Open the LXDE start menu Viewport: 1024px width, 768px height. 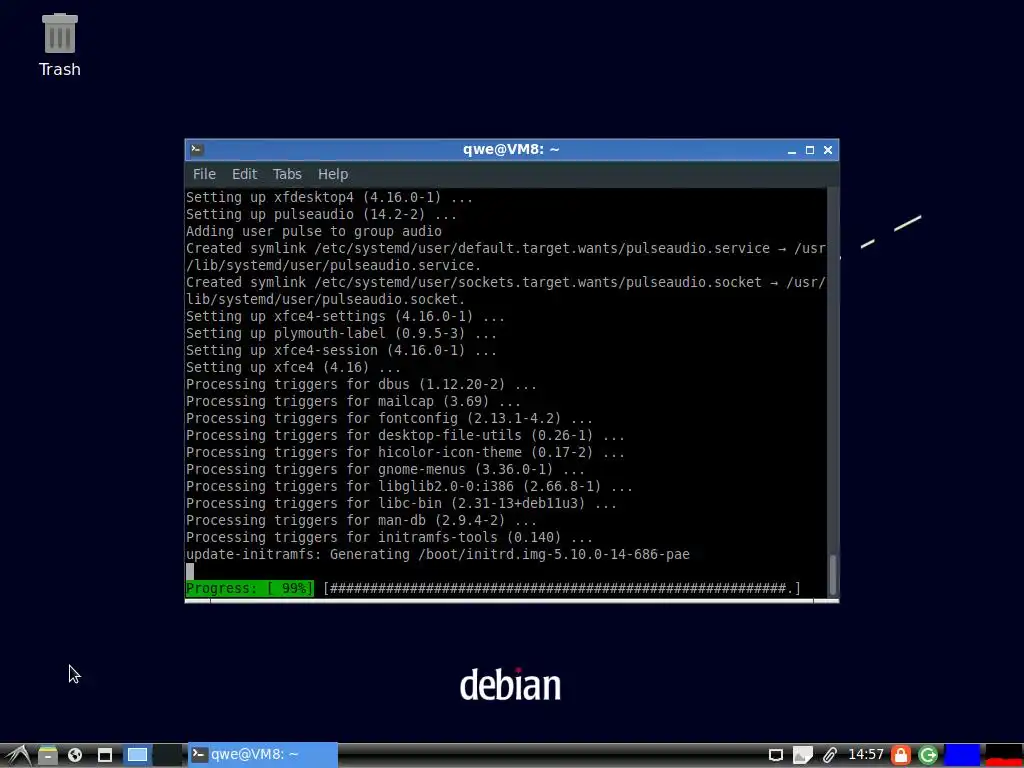[x=18, y=755]
